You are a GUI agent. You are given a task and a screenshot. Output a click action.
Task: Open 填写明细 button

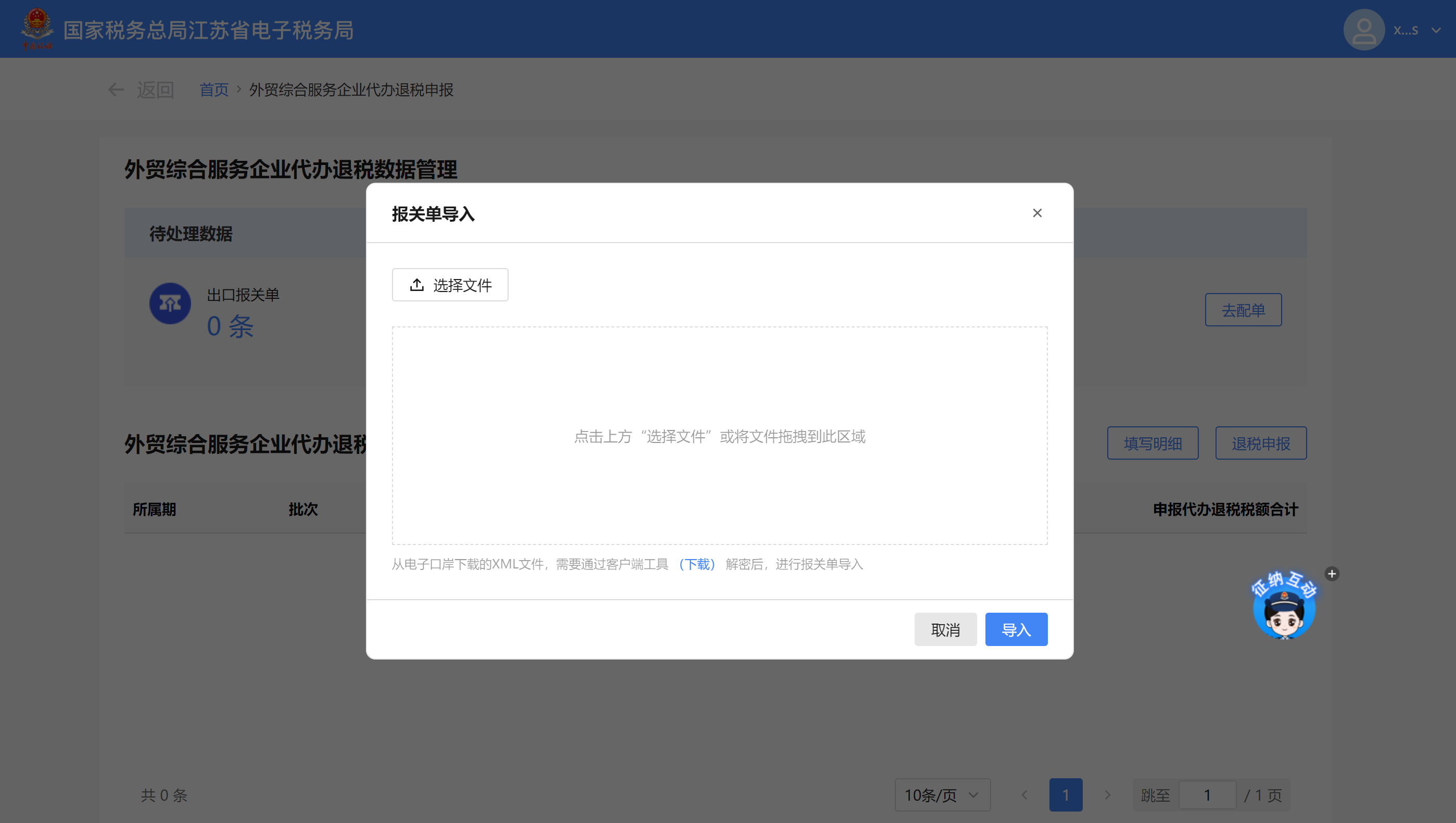pyautogui.click(x=1152, y=443)
